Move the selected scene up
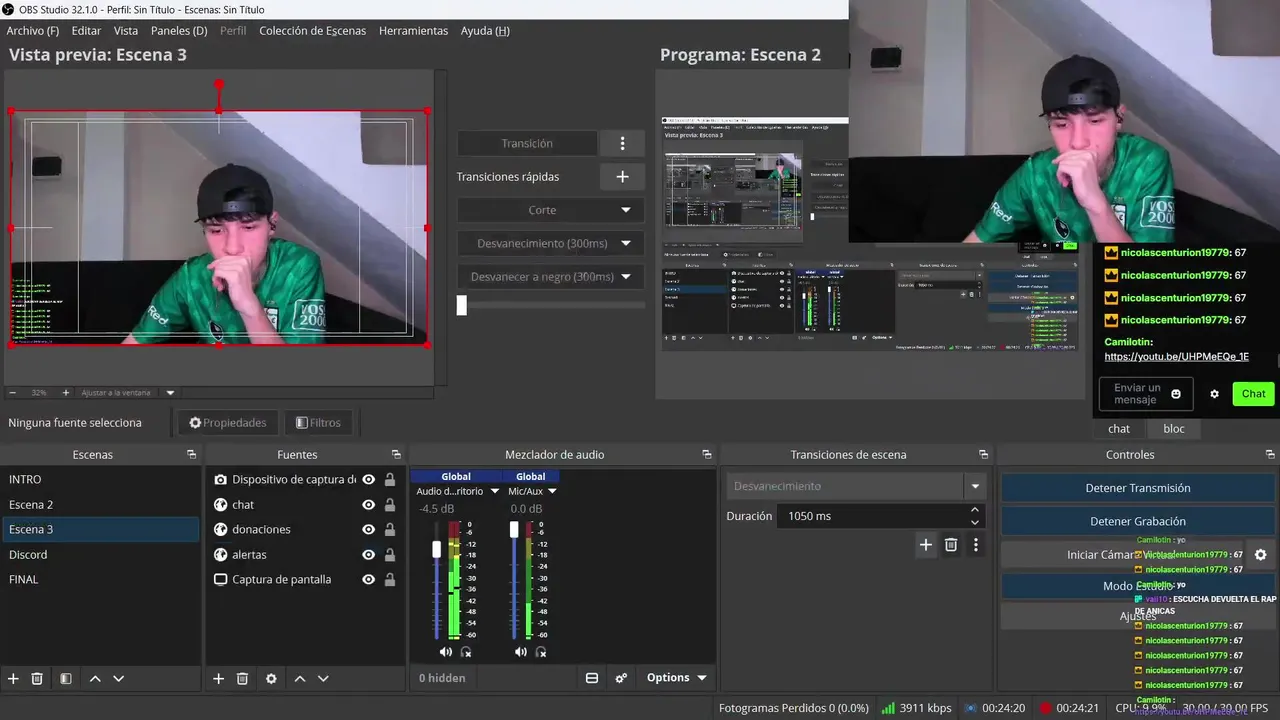 coord(95,678)
